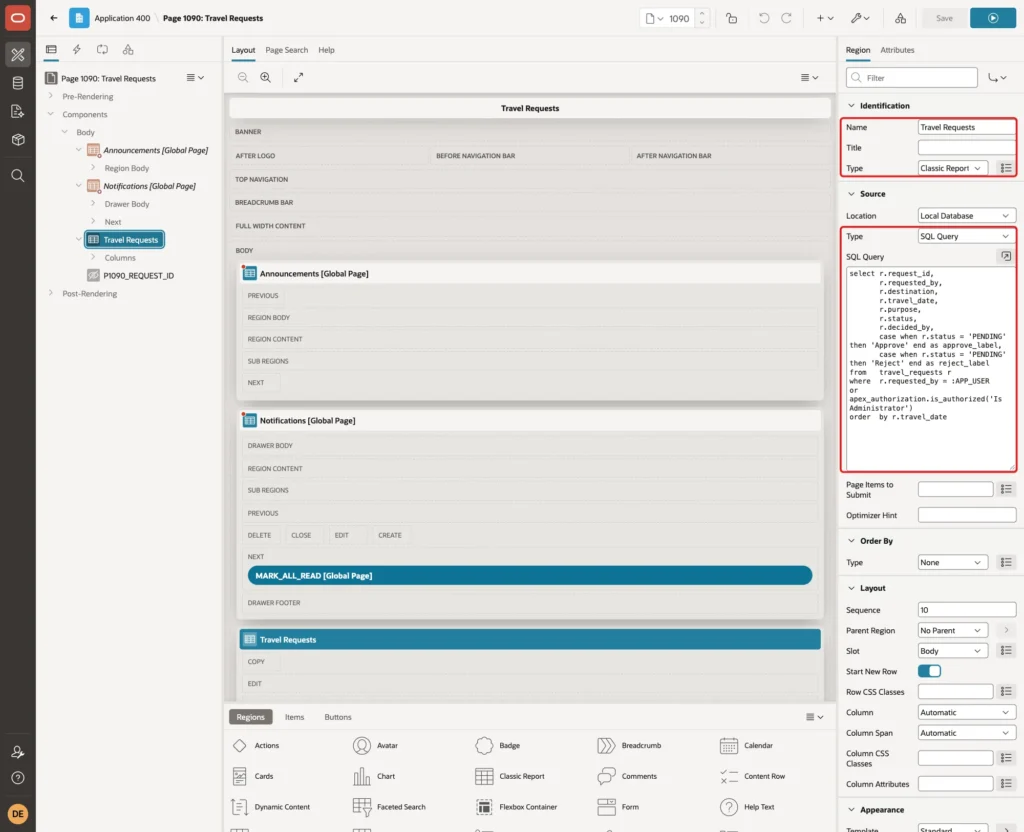Go back with the left arrow
Image resolution: width=1024 pixels, height=832 pixels.
(54, 18)
